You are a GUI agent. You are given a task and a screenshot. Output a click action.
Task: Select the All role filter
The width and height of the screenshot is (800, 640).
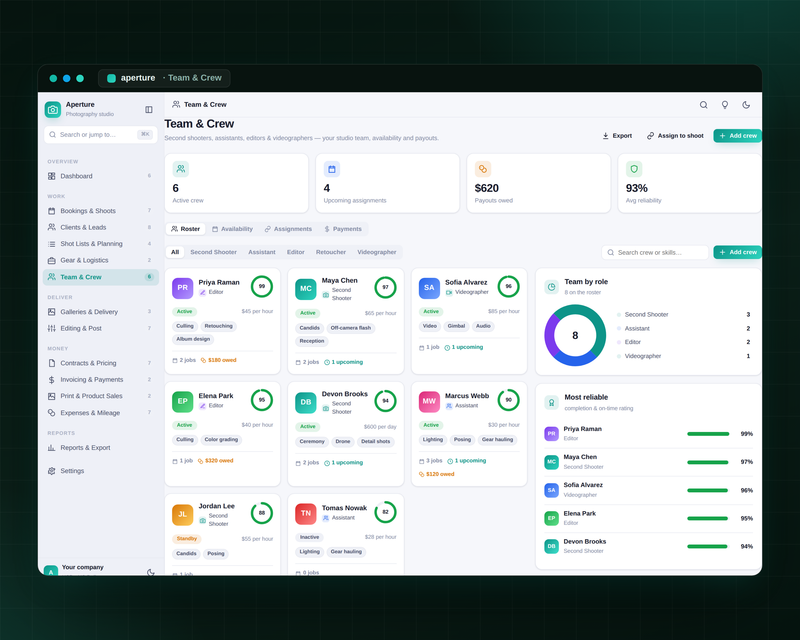[x=175, y=252]
